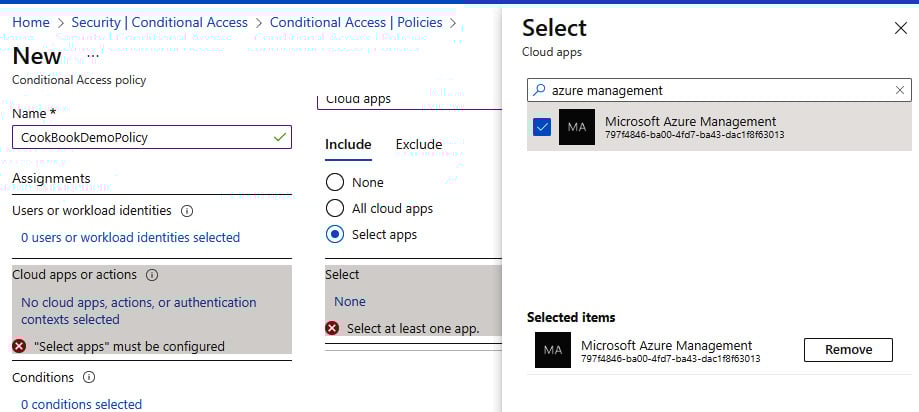Image resolution: width=919 pixels, height=412 pixels.
Task: Open Conditional Access | Policies breadcrumb
Action: click(356, 22)
